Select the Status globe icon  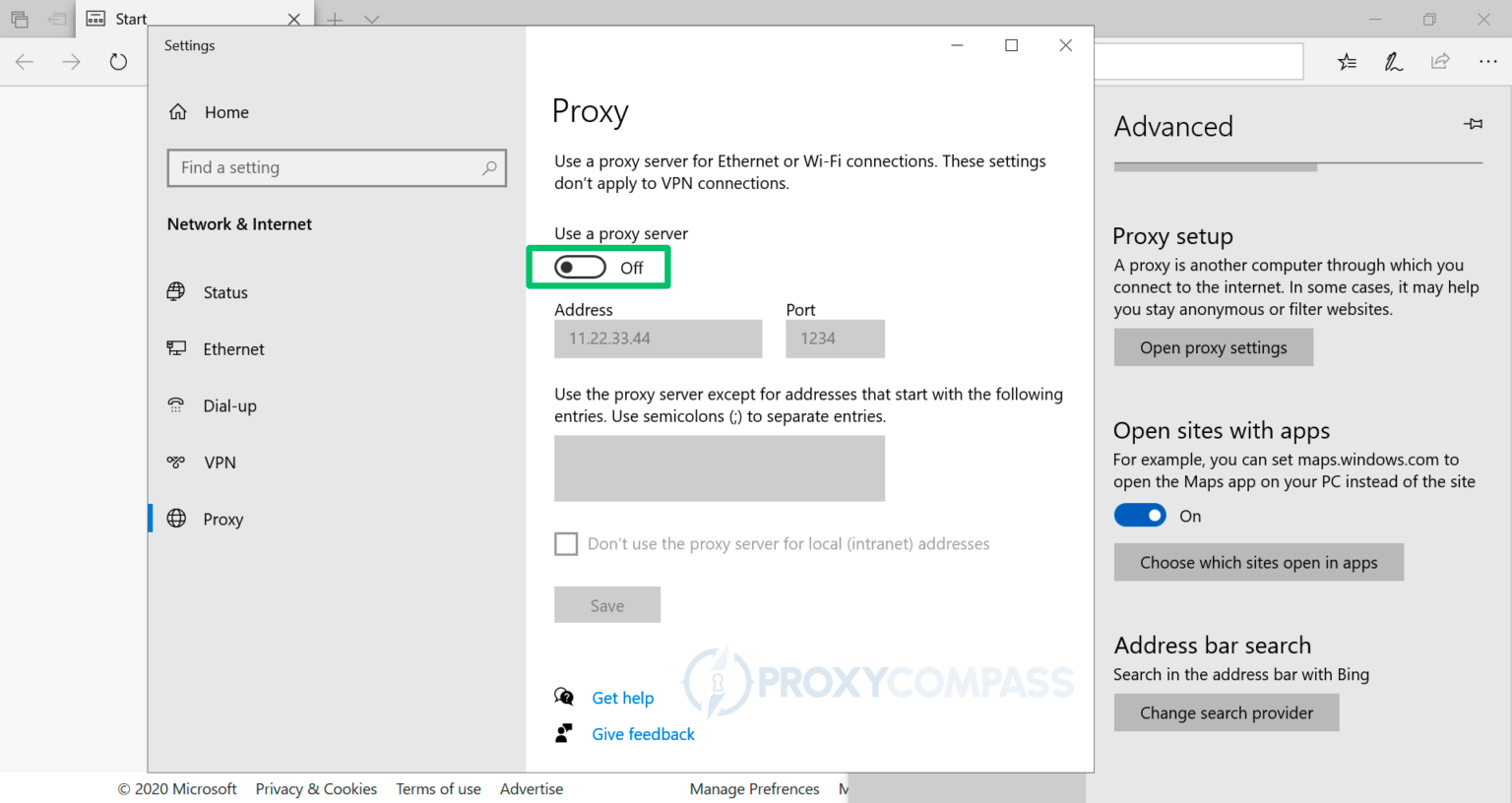[x=176, y=291]
